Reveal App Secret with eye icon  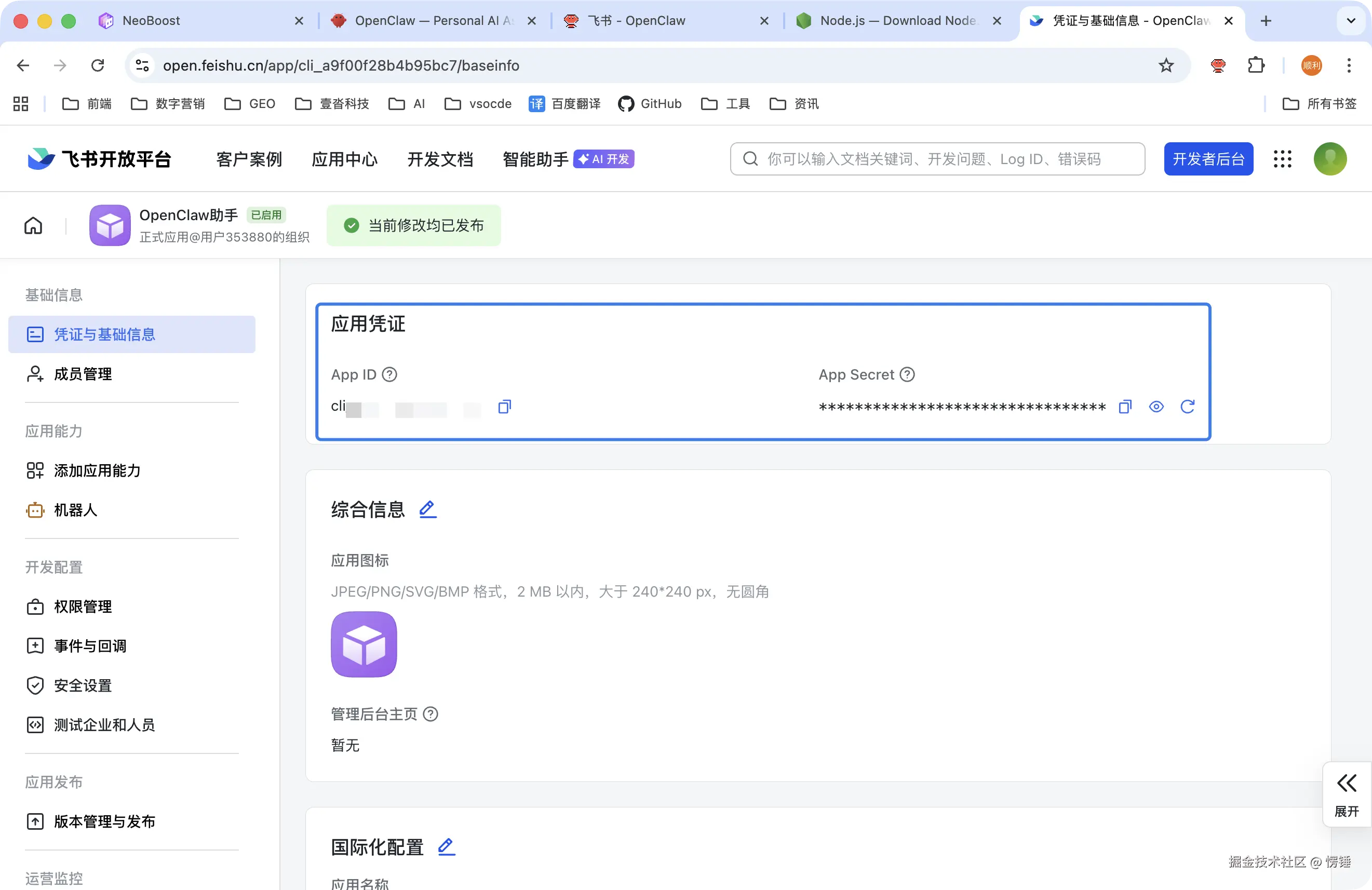1156,407
